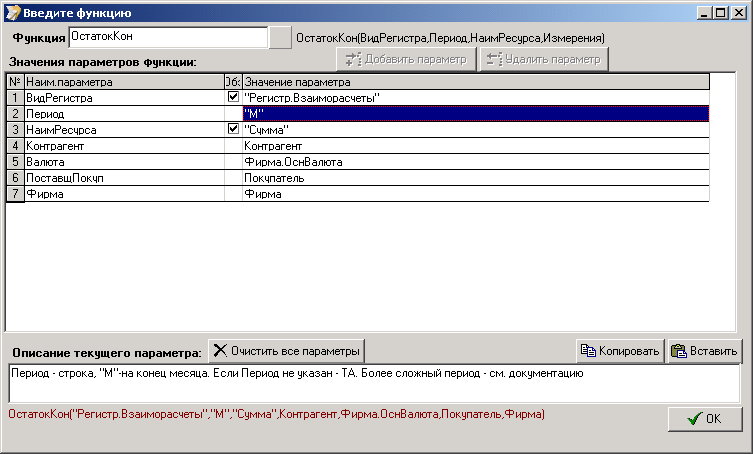Toggle the checkbox in the НаимРесурса row

[233, 129]
